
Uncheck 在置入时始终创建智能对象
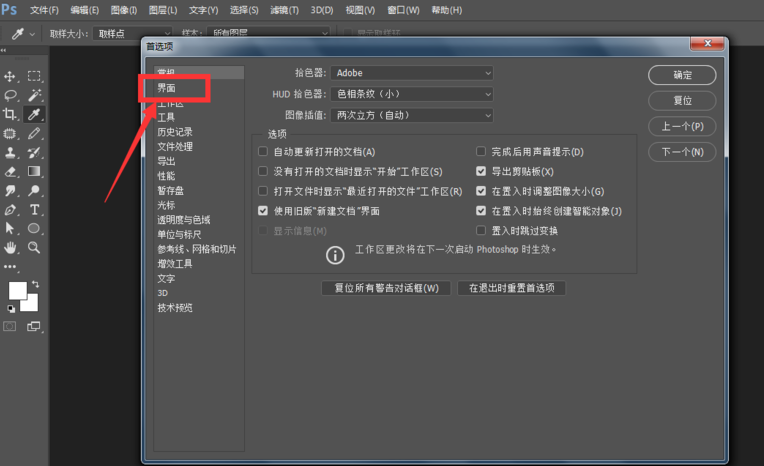(481, 211)
